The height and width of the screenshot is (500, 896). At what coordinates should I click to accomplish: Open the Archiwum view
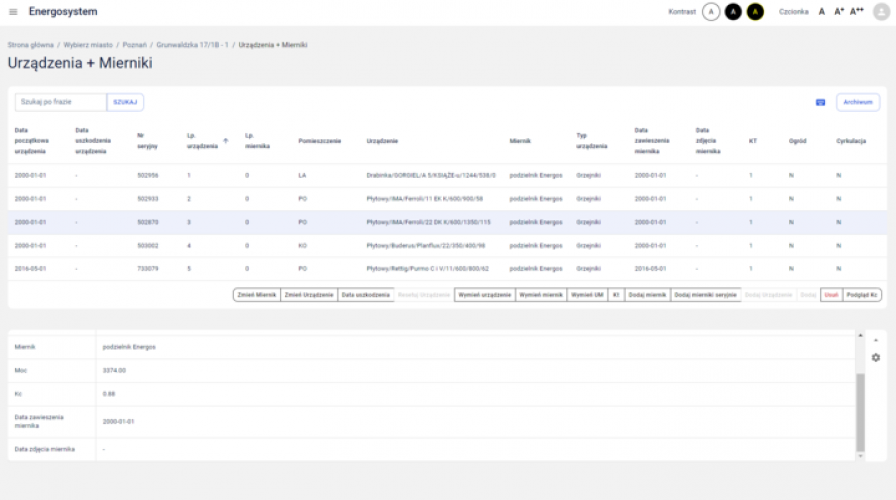[858, 102]
